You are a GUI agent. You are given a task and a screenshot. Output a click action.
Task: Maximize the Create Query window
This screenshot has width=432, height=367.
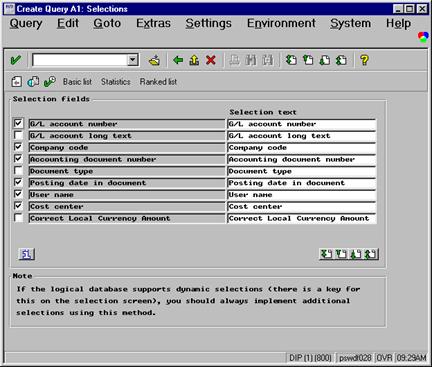pyautogui.click(x=410, y=9)
